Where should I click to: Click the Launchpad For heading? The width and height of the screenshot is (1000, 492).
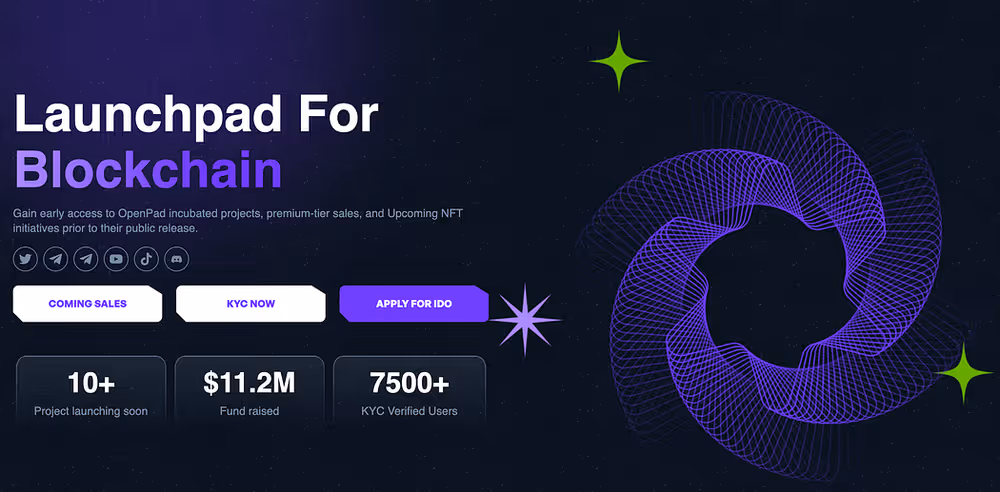pos(196,117)
